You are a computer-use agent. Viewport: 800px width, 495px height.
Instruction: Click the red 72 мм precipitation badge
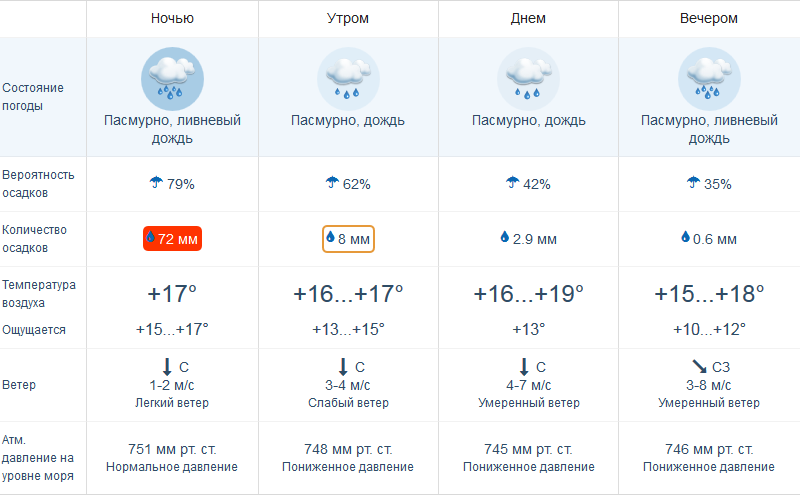[172, 239]
